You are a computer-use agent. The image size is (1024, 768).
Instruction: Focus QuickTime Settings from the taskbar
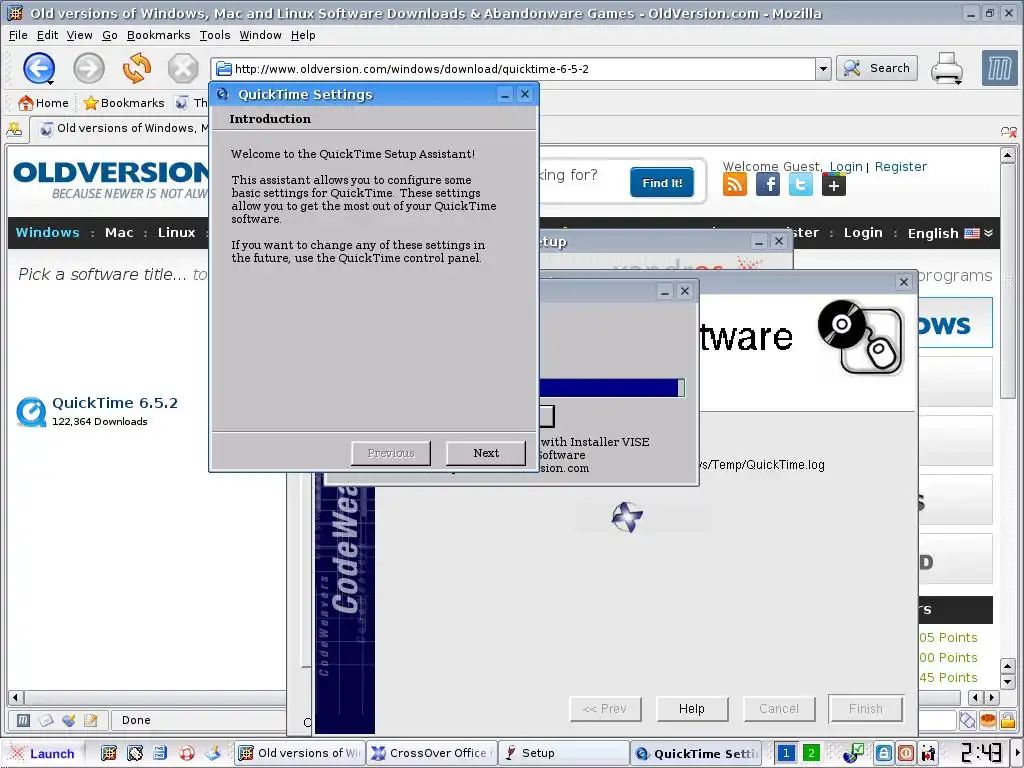[697, 753]
